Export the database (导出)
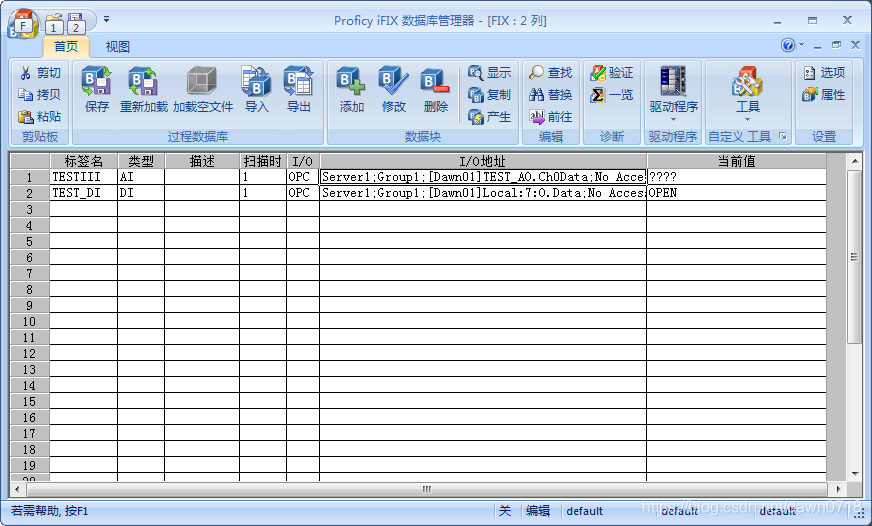872x526 pixels. [x=299, y=90]
